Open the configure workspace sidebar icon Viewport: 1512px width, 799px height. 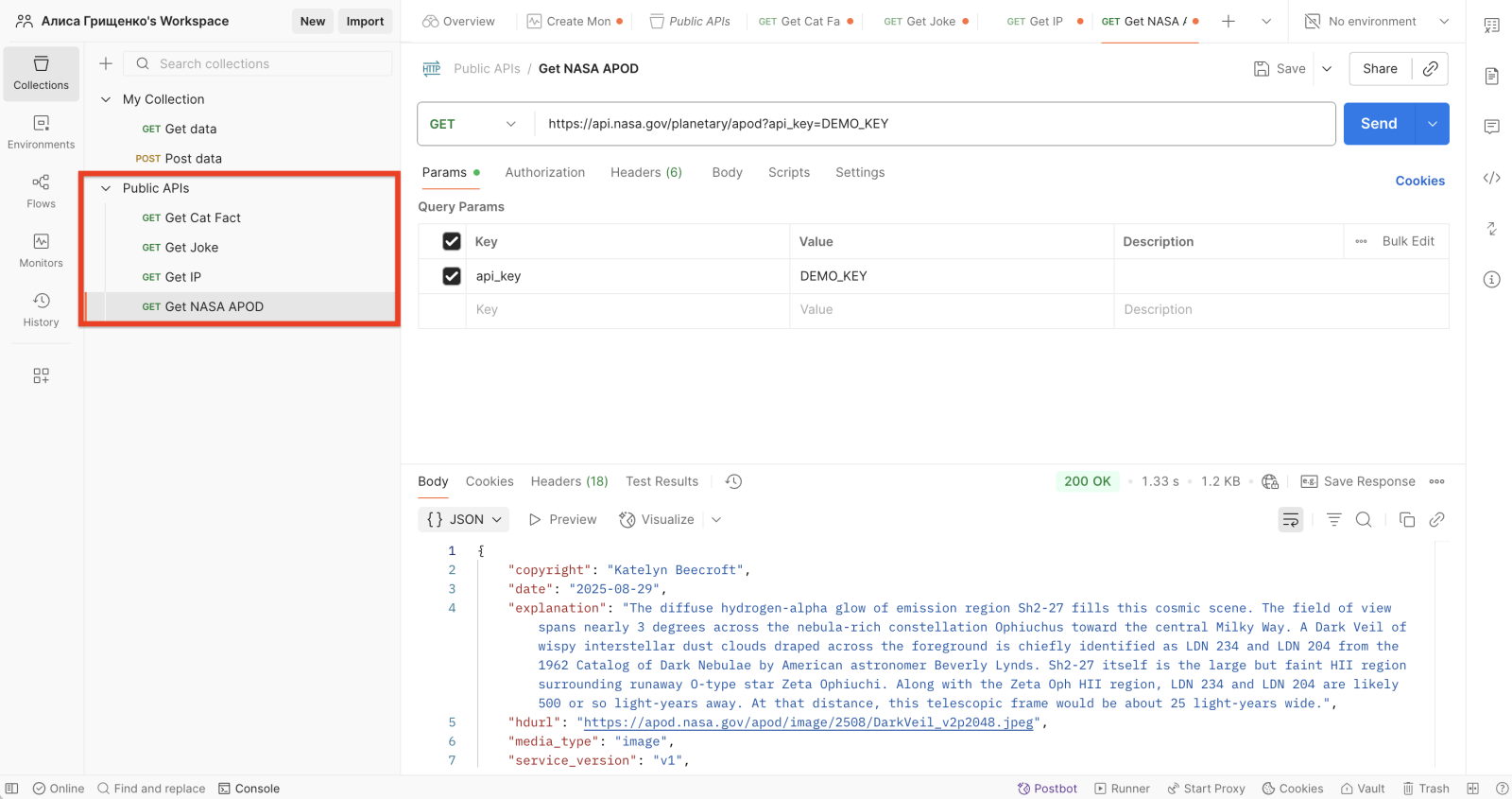[42, 375]
